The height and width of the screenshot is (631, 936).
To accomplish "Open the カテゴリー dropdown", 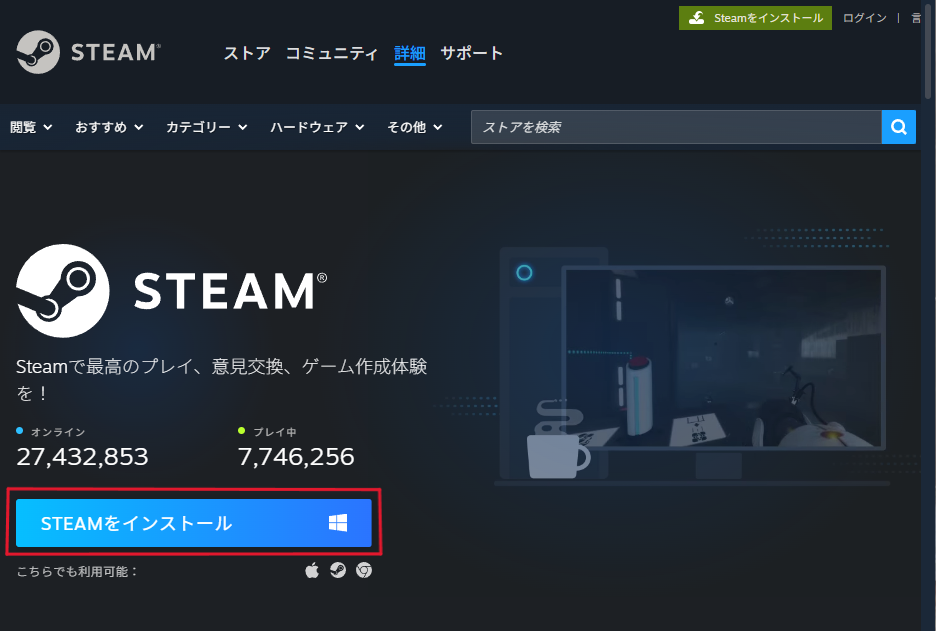I will click(206, 127).
